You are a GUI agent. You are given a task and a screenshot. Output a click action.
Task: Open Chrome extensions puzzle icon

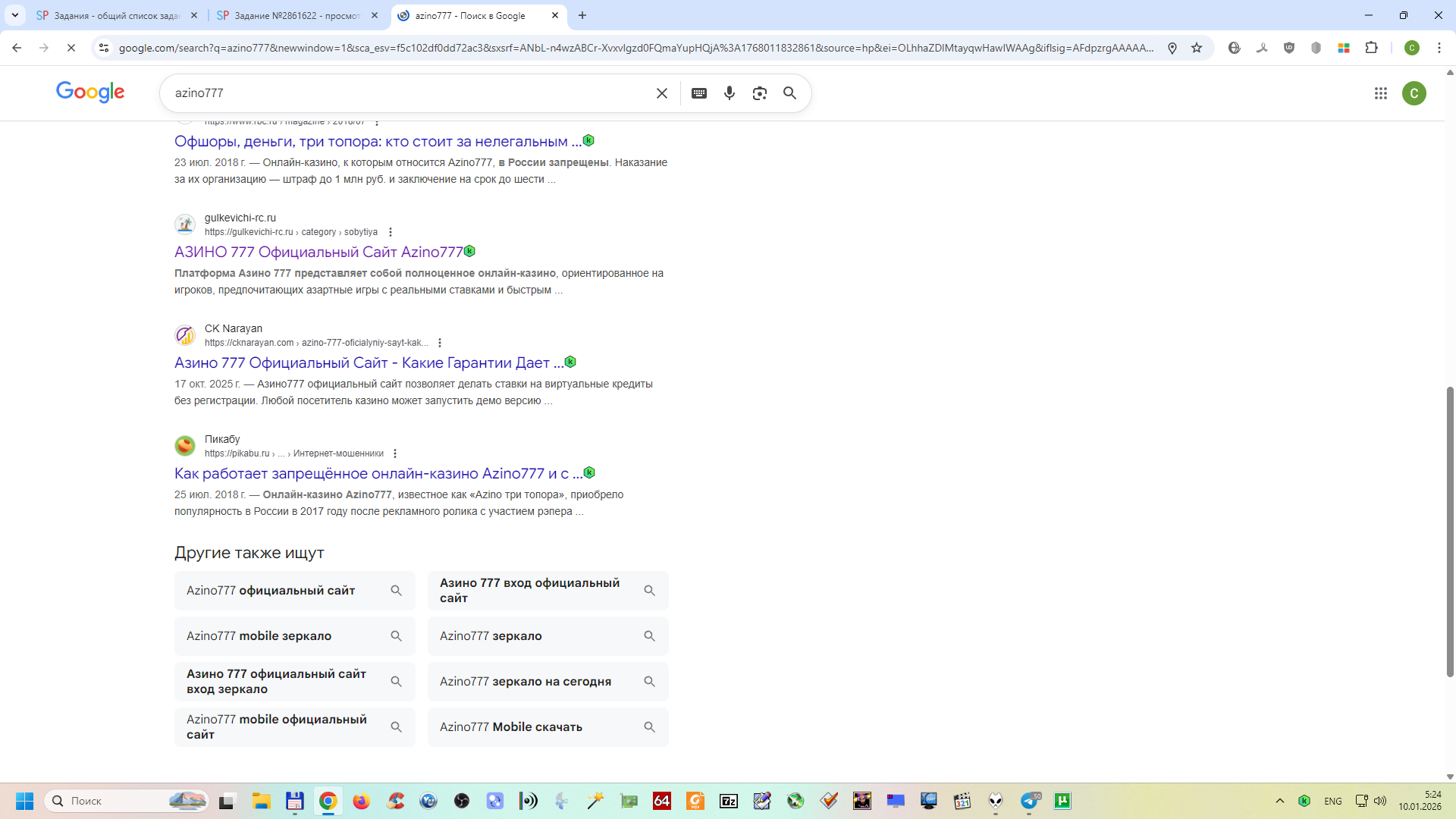1371,48
